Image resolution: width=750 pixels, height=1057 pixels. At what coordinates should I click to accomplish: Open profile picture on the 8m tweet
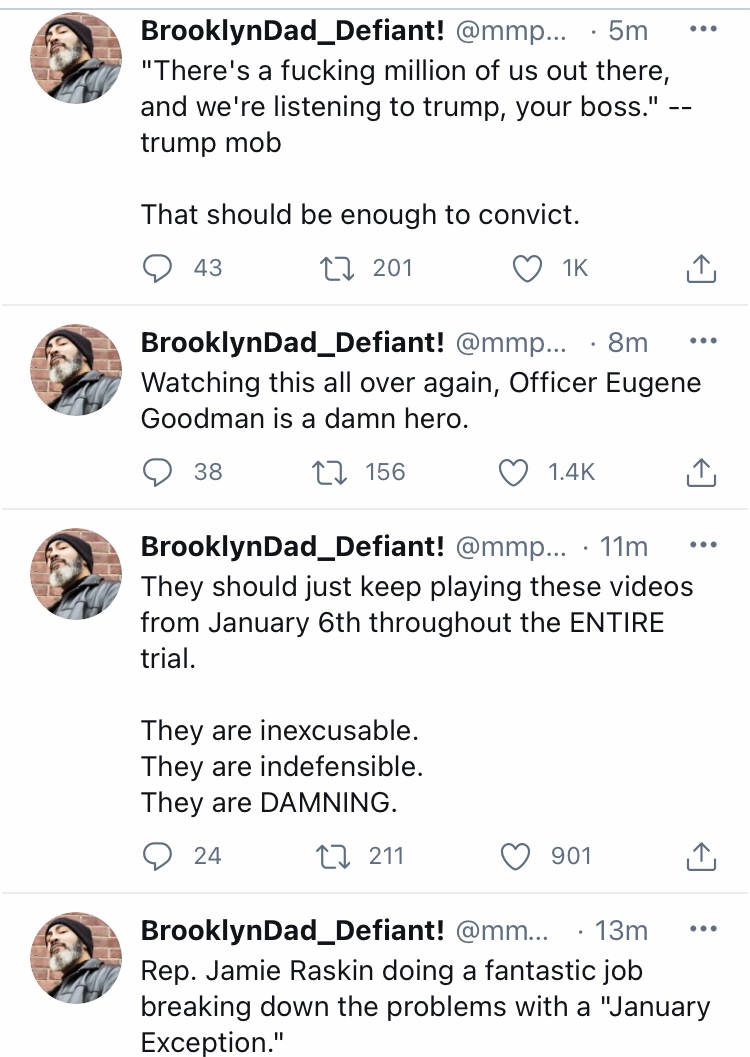tap(76, 370)
